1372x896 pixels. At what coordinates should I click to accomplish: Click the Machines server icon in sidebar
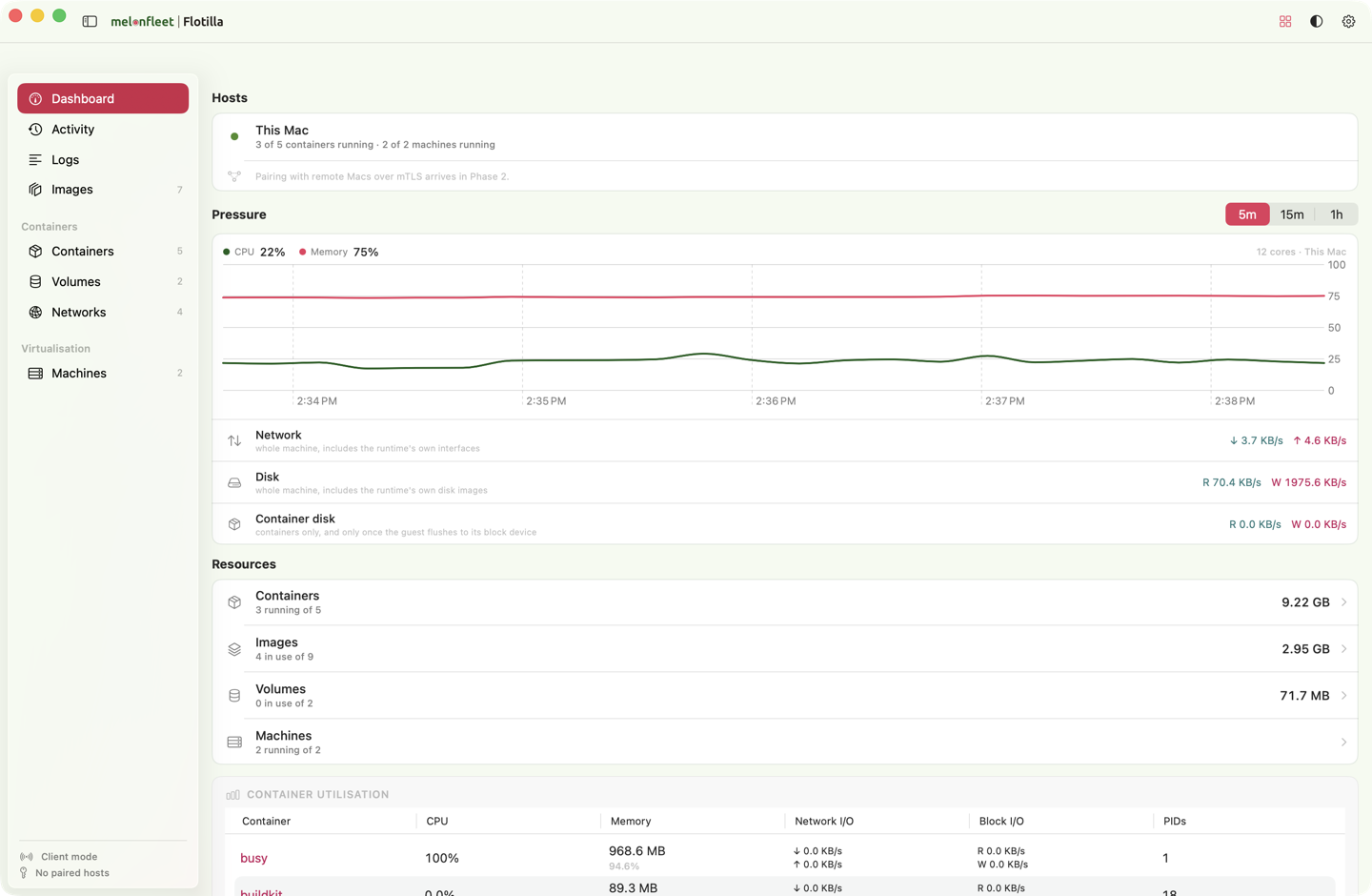pos(35,374)
